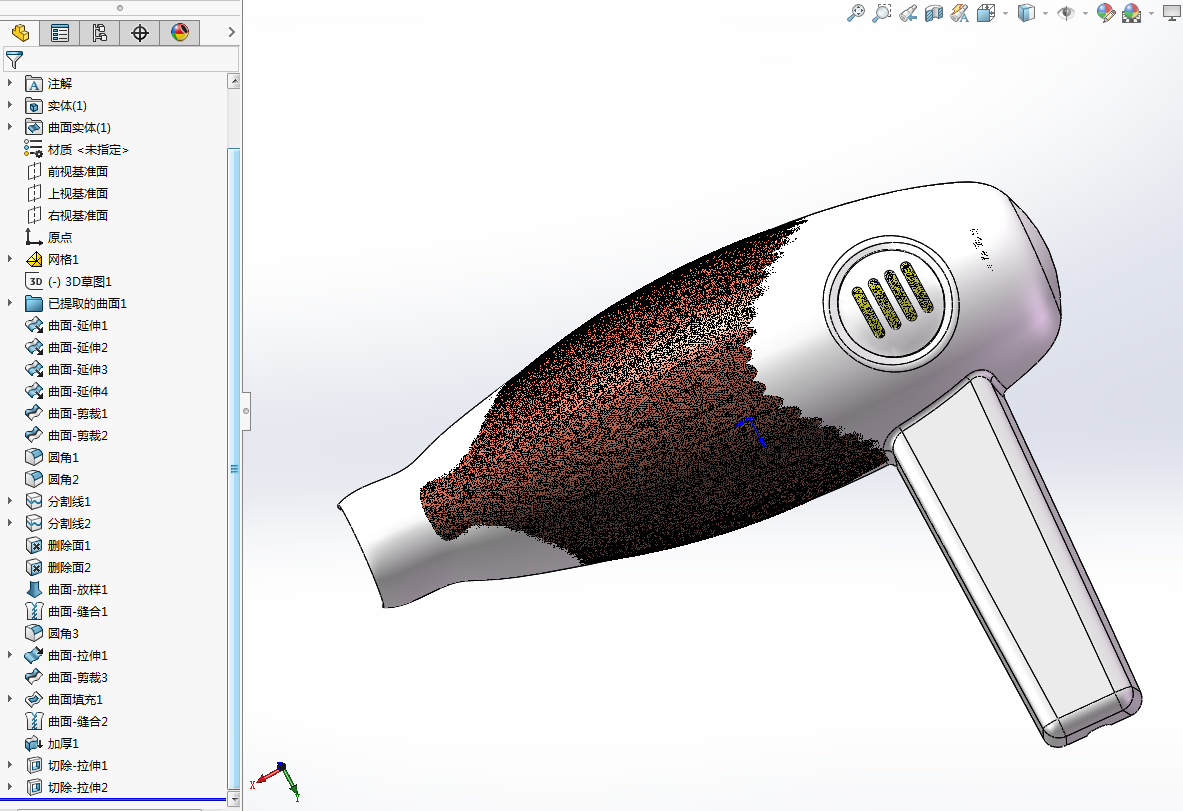Select the 曲面-剪裁2 feature
This screenshot has width=1183, height=811.
(x=78, y=435)
